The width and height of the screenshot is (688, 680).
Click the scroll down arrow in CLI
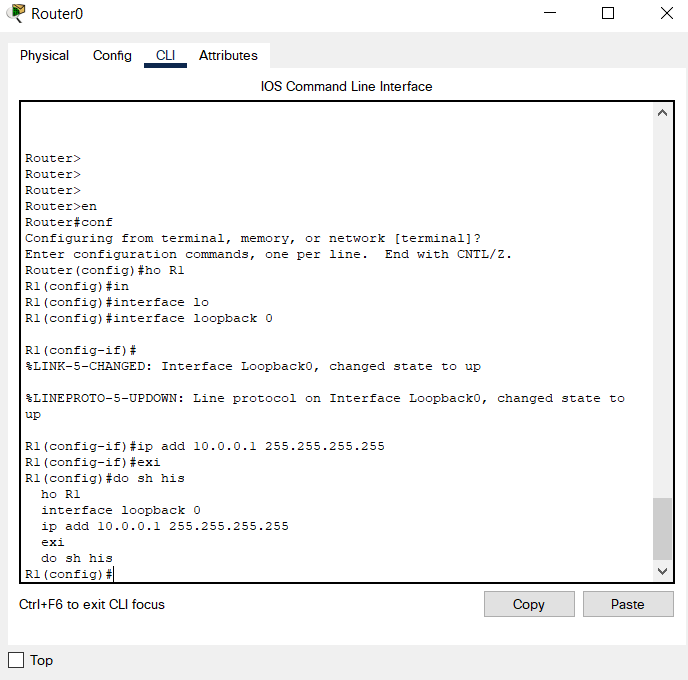[x=663, y=571]
